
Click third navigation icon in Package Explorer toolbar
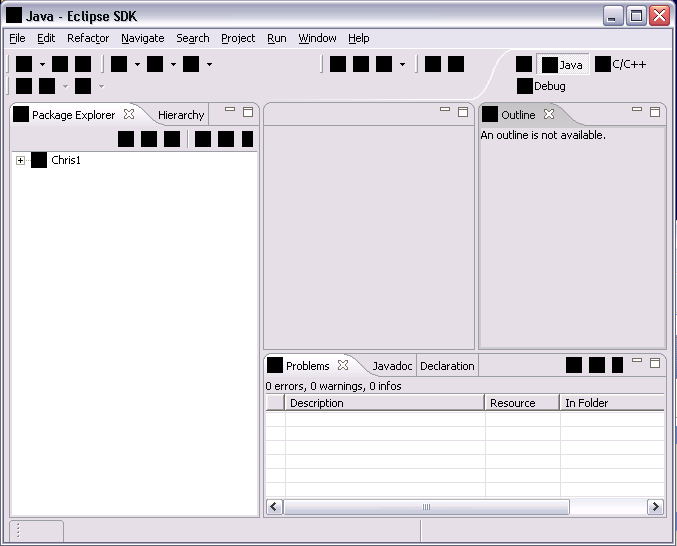172,139
